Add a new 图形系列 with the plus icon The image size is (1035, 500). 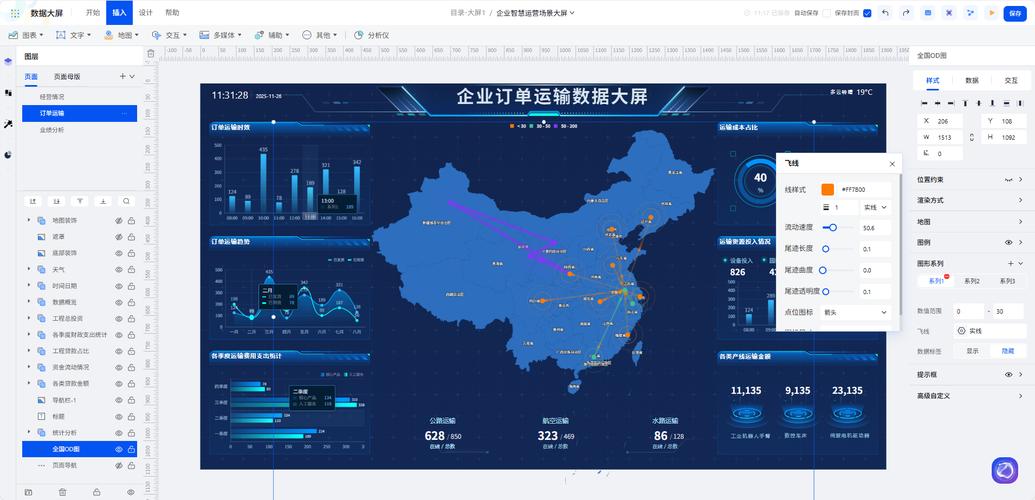[1010, 263]
